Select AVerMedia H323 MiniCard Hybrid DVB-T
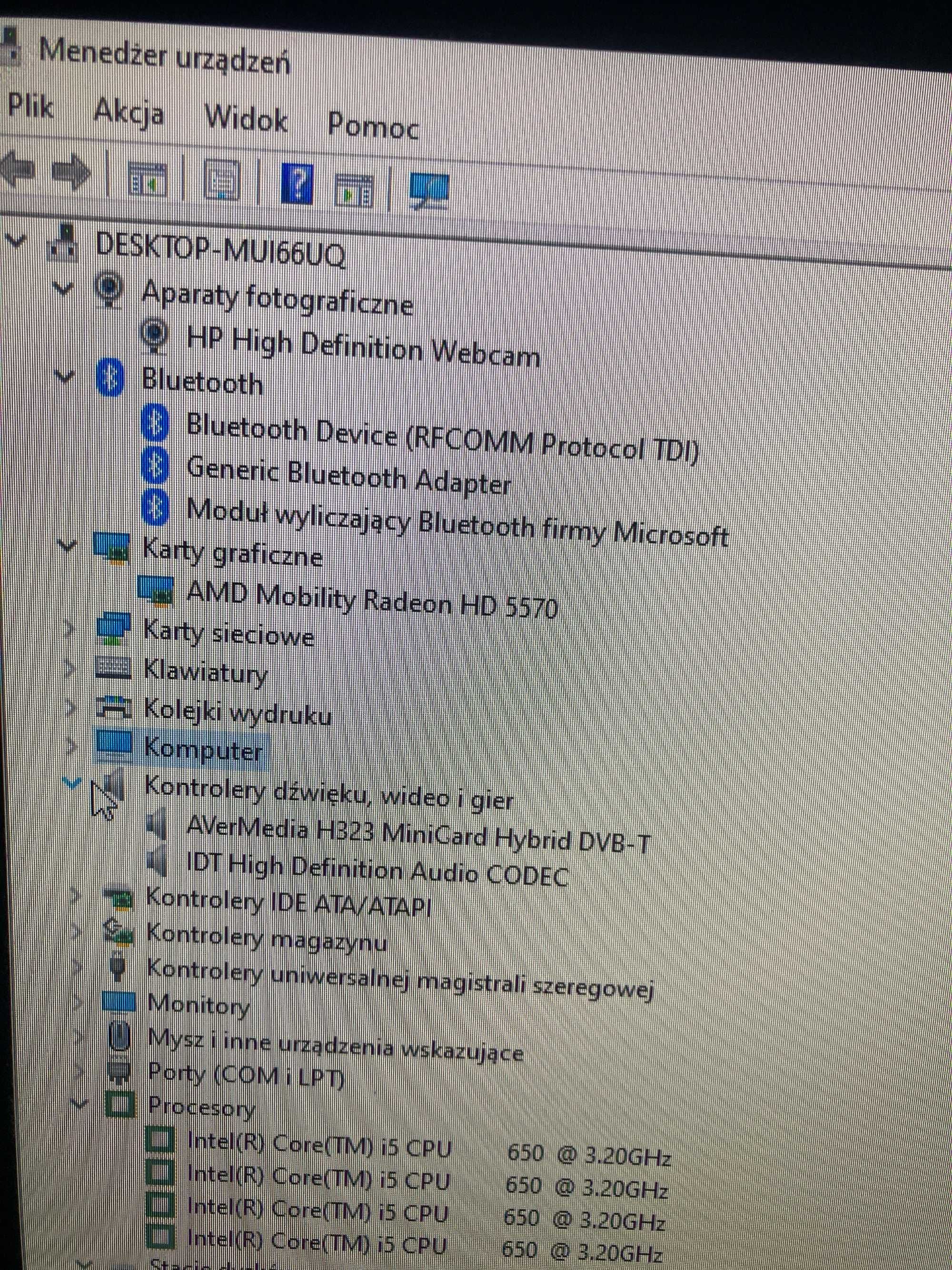 pyautogui.click(x=418, y=835)
